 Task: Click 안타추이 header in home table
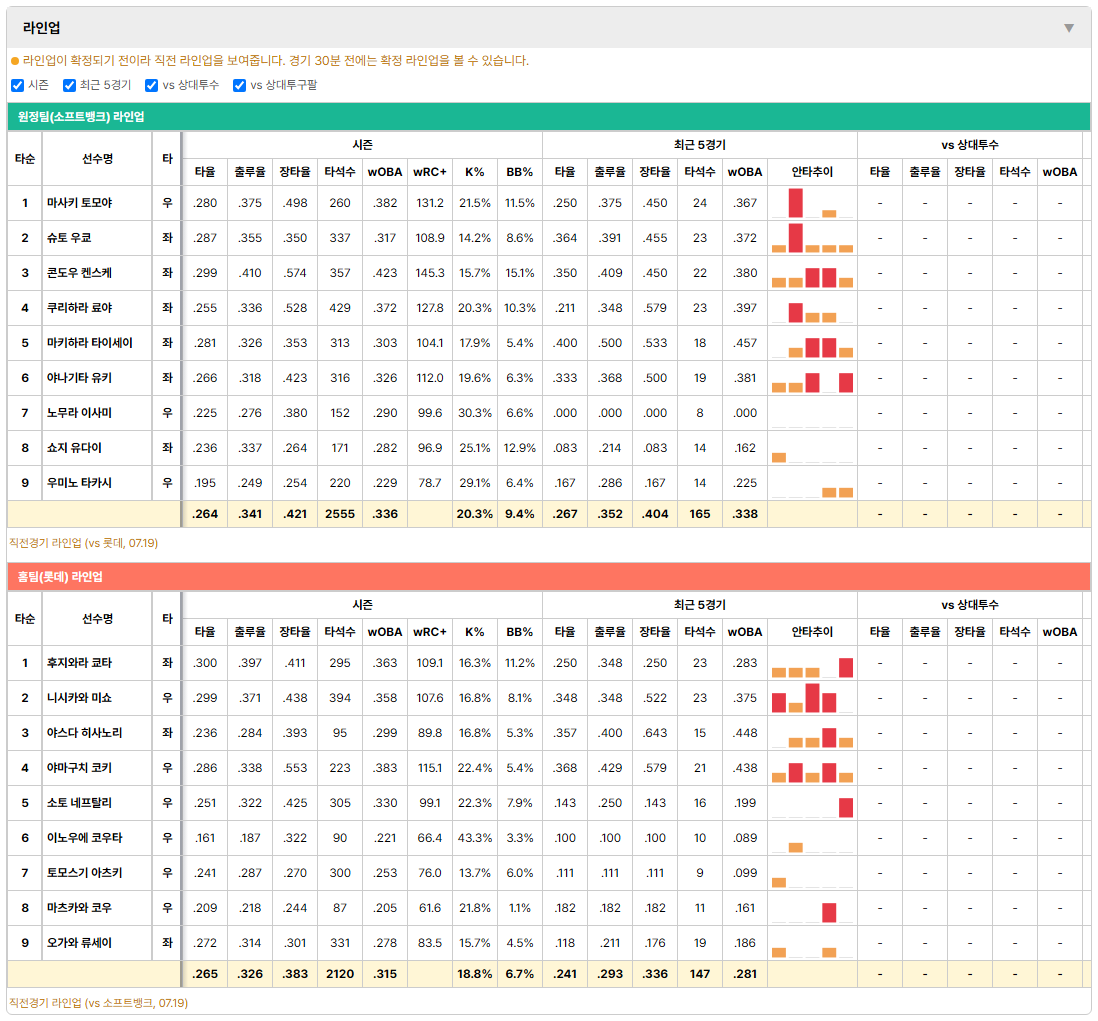[812, 632]
